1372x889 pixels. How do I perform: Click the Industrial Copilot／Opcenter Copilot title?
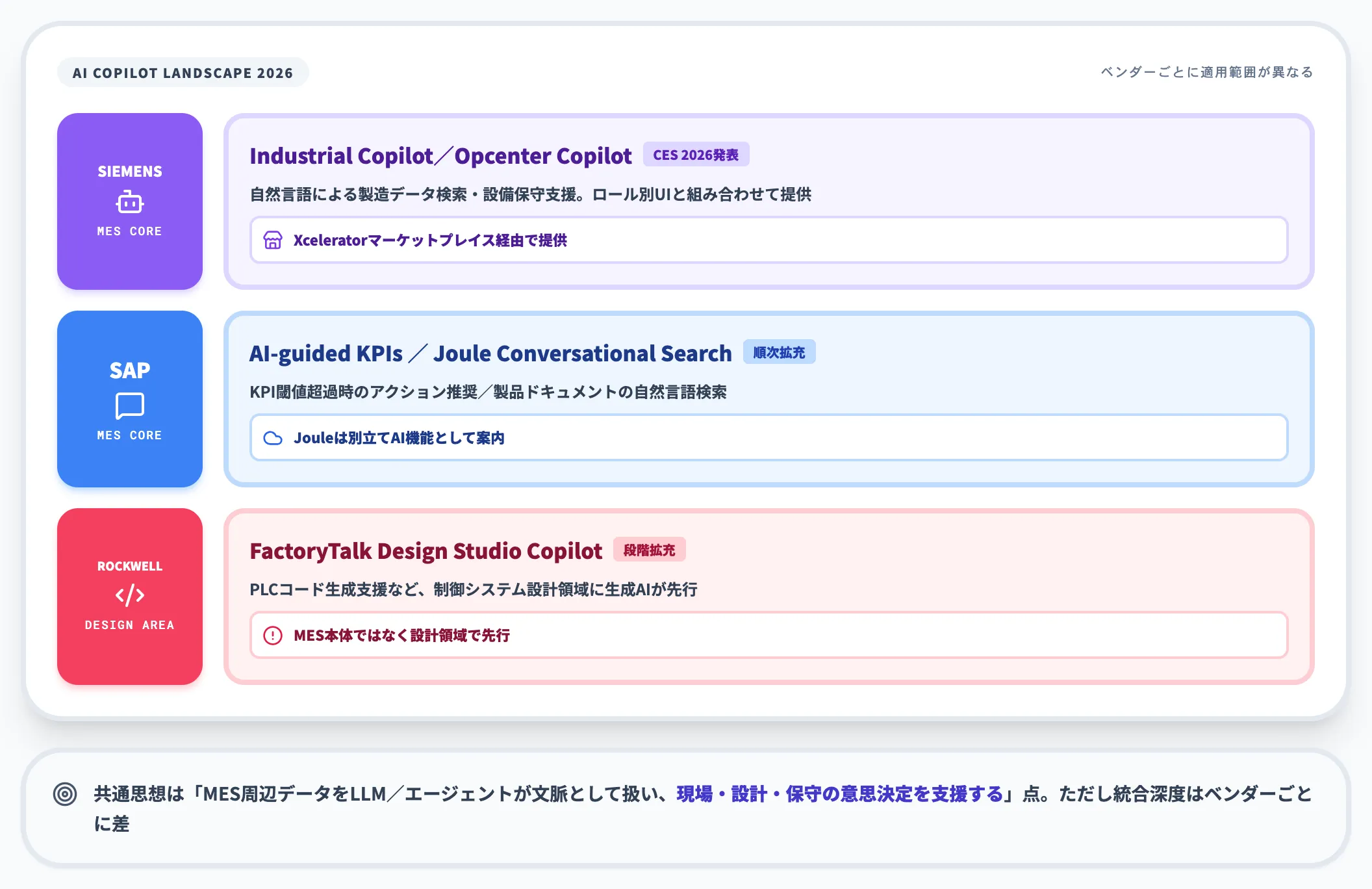click(440, 155)
